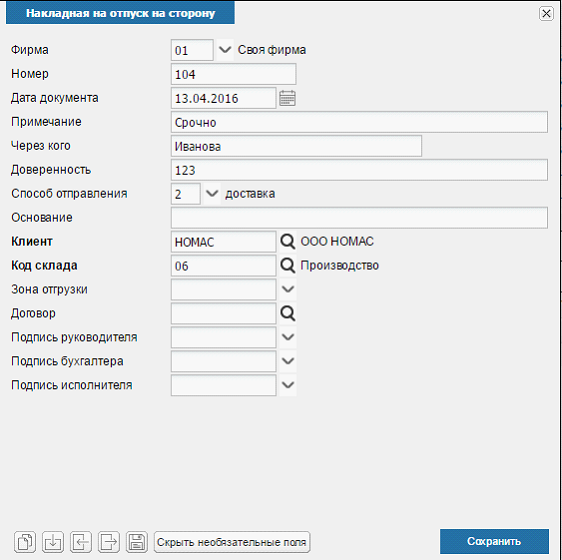Click the floppy disk save icon
562x560 pixels.
coord(137,541)
